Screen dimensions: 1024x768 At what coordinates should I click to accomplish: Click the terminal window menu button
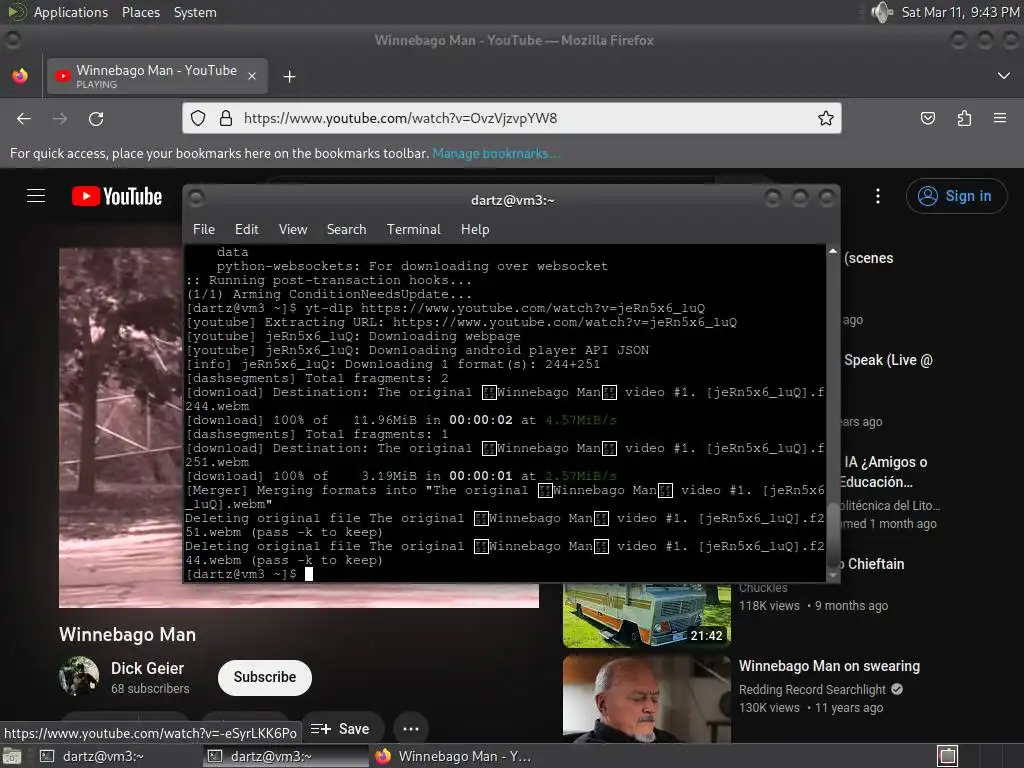point(197,198)
